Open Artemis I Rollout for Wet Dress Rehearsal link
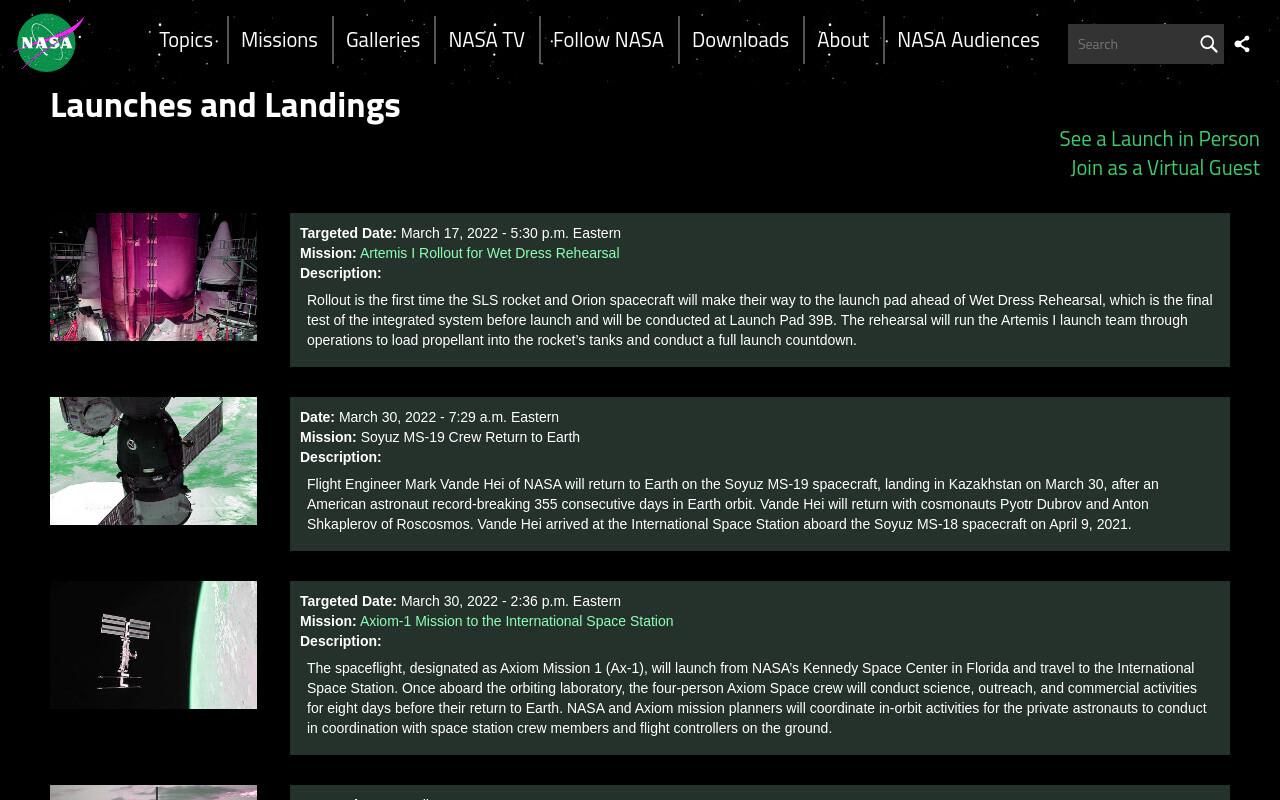The height and width of the screenshot is (800, 1280). [489, 253]
